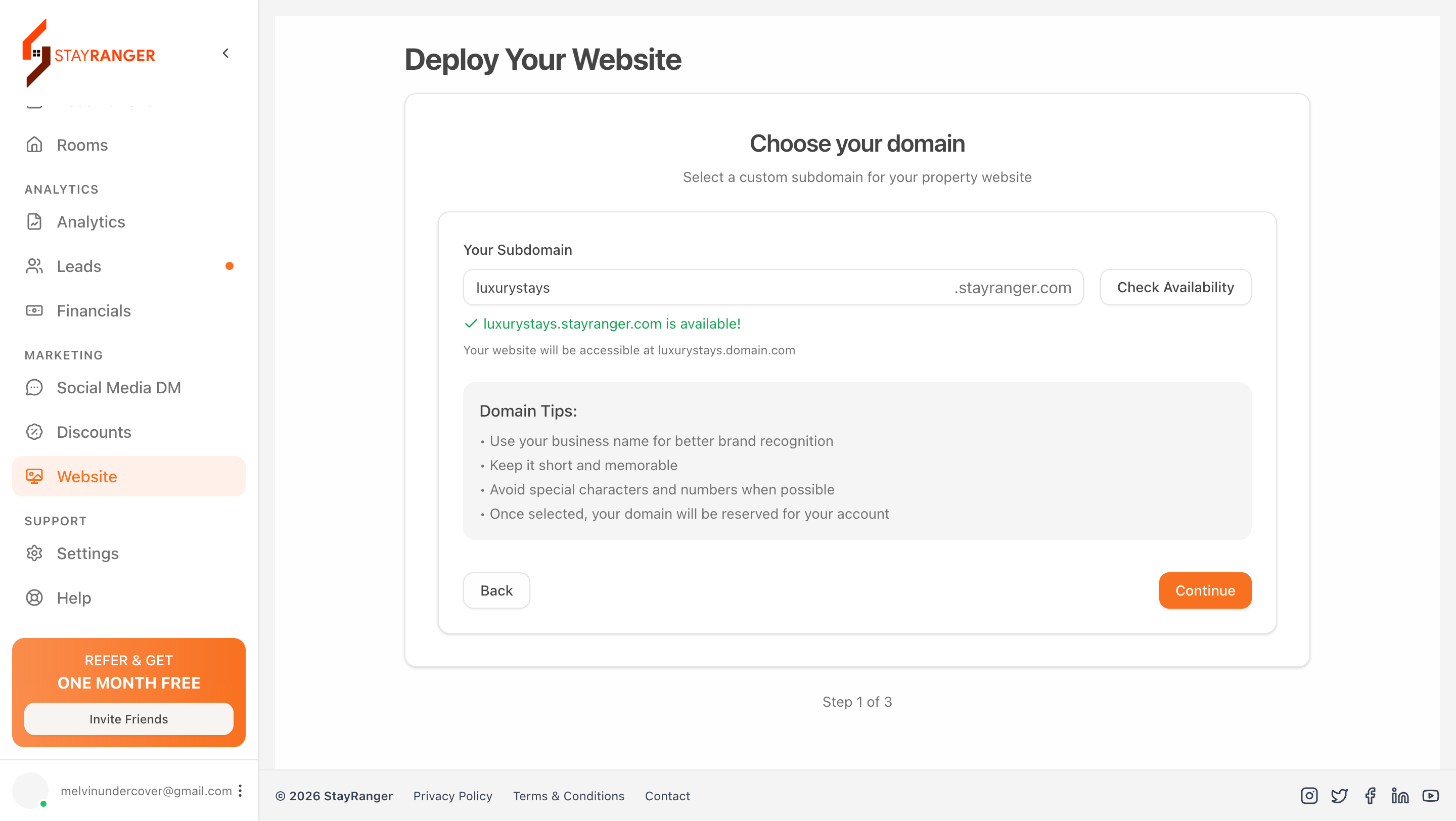This screenshot has width=1456, height=821.
Task: Click the StayRanger logo
Action: point(89,54)
